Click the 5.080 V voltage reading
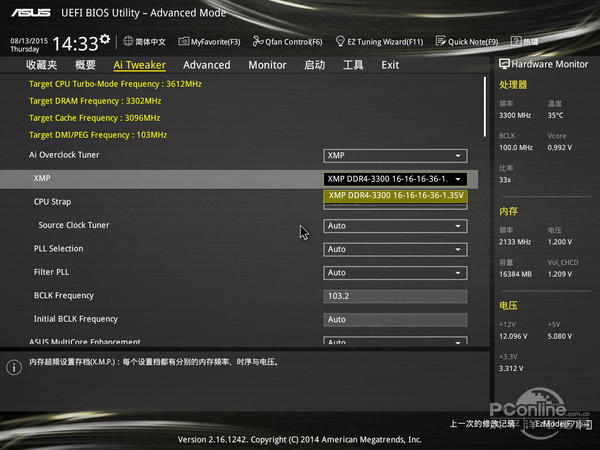This screenshot has width=600, height=450. [x=560, y=336]
